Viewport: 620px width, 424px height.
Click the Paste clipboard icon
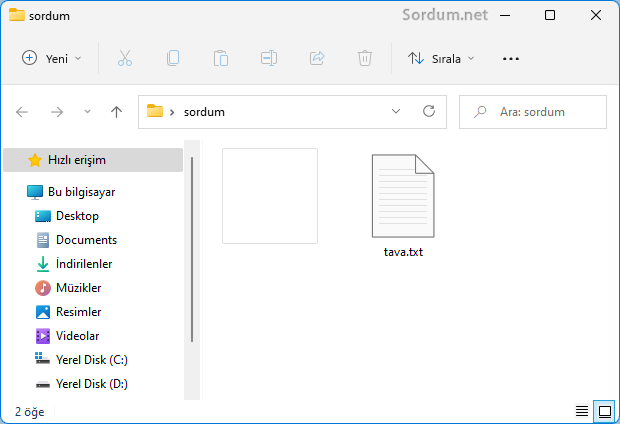pos(221,59)
